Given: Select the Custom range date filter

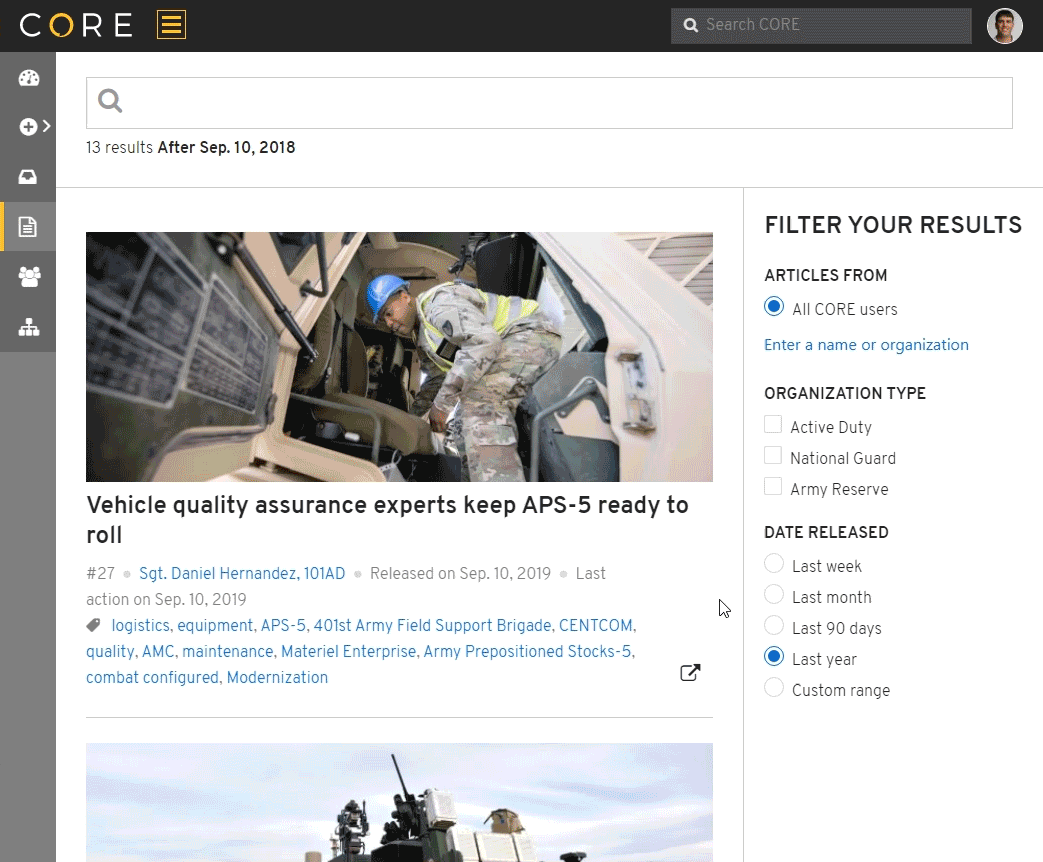Looking at the screenshot, I should tap(774, 687).
